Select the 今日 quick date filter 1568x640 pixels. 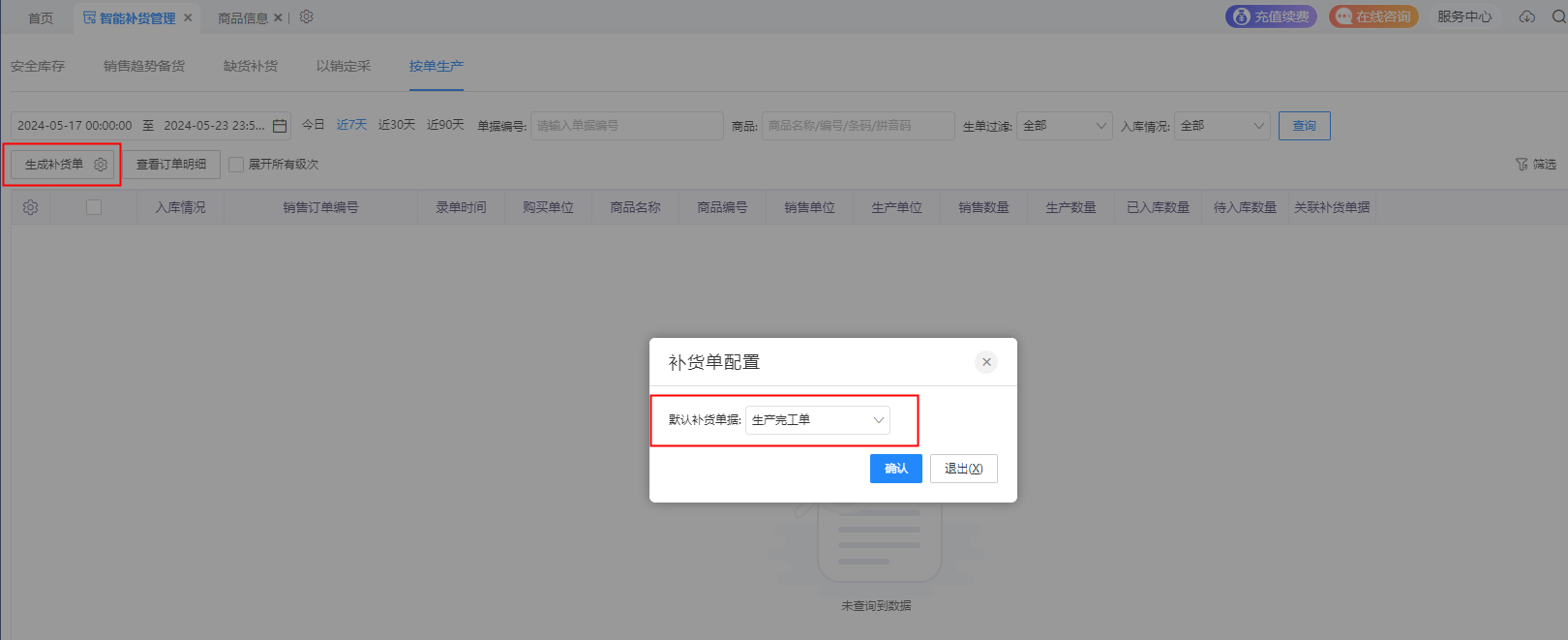(x=314, y=125)
